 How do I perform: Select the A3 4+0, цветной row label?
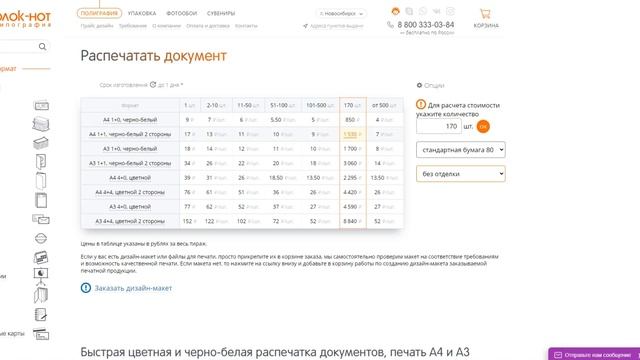coord(130,207)
